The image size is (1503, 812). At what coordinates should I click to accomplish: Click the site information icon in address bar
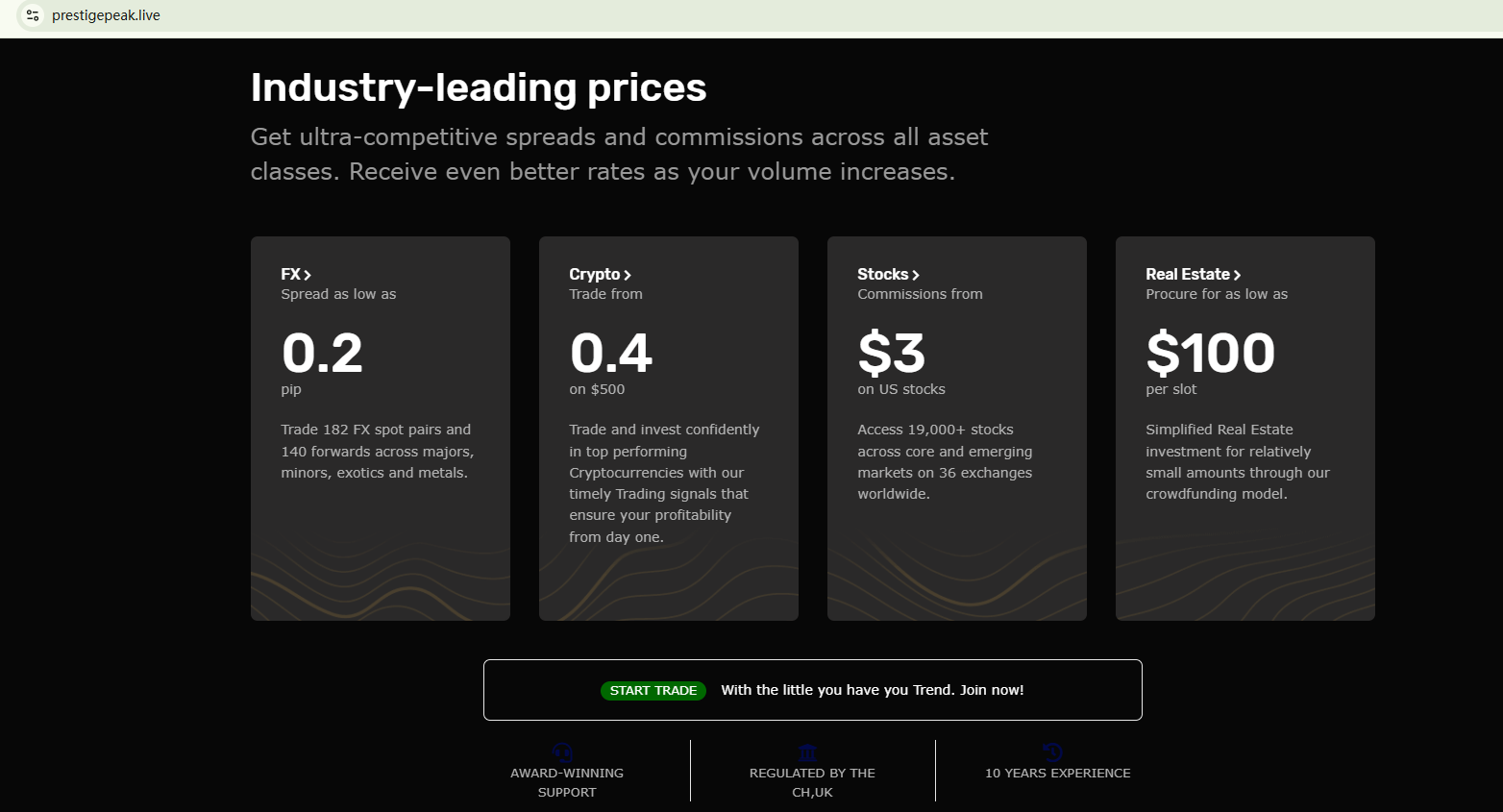33,15
